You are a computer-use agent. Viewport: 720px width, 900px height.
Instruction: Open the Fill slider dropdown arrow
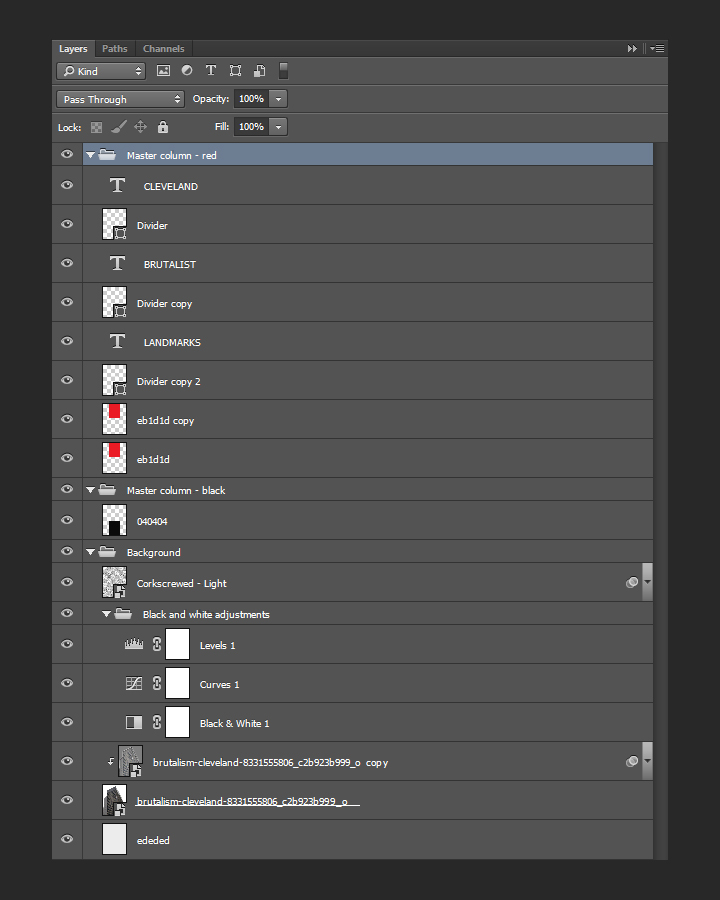click(278, 127)
